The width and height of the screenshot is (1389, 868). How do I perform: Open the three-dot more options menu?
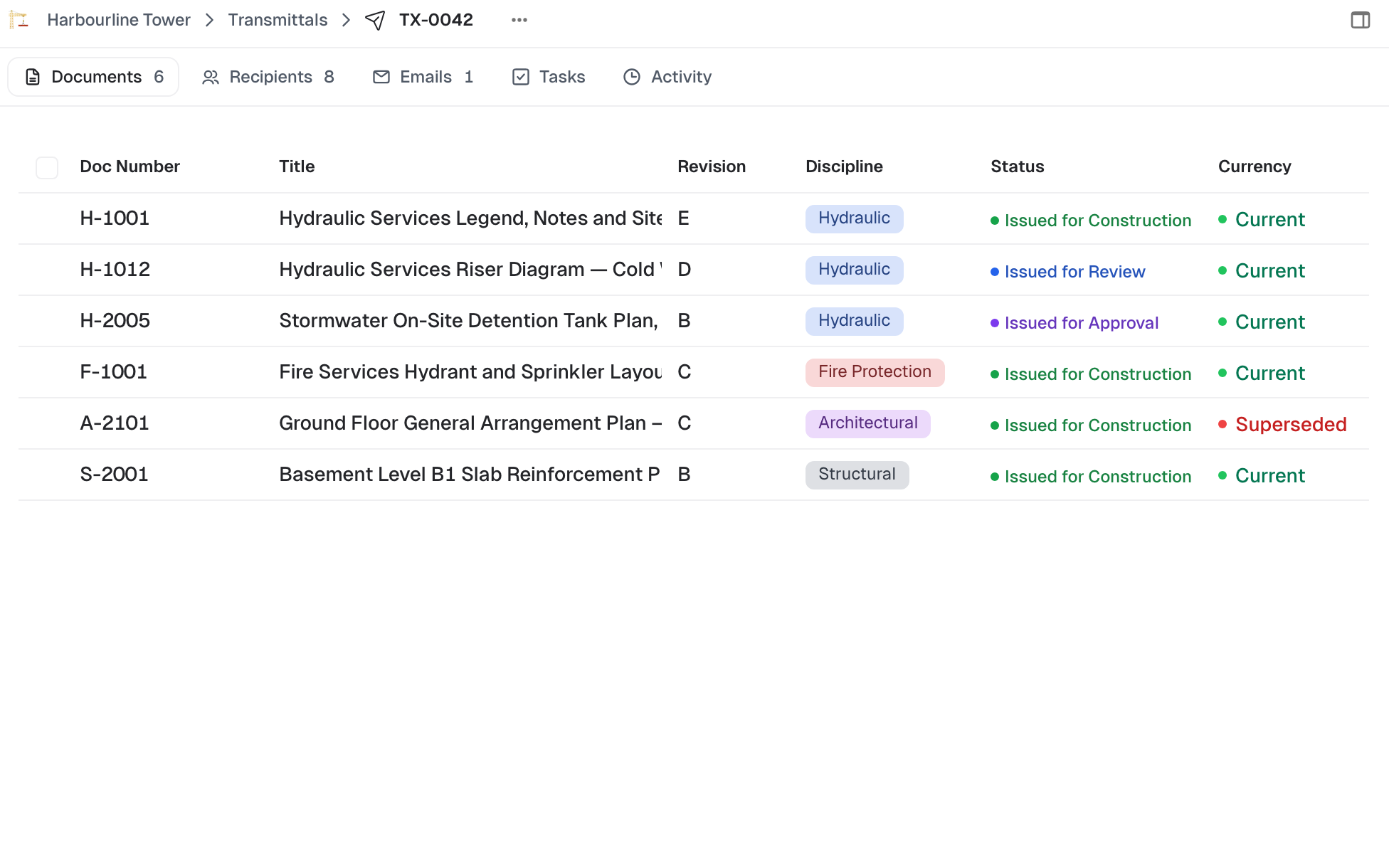coord(519,20)
